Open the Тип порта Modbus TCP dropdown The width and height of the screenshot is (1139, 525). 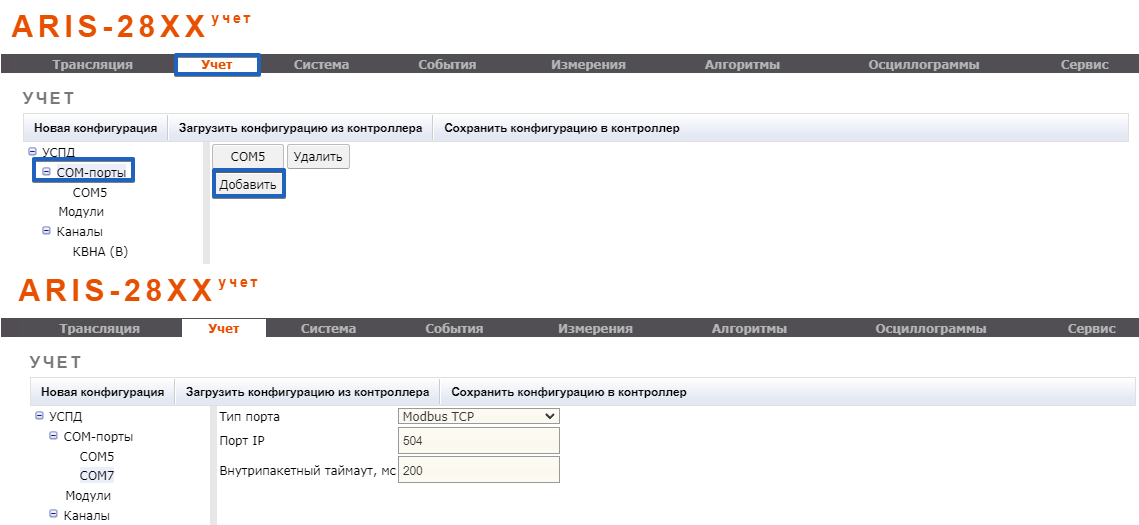478,416
